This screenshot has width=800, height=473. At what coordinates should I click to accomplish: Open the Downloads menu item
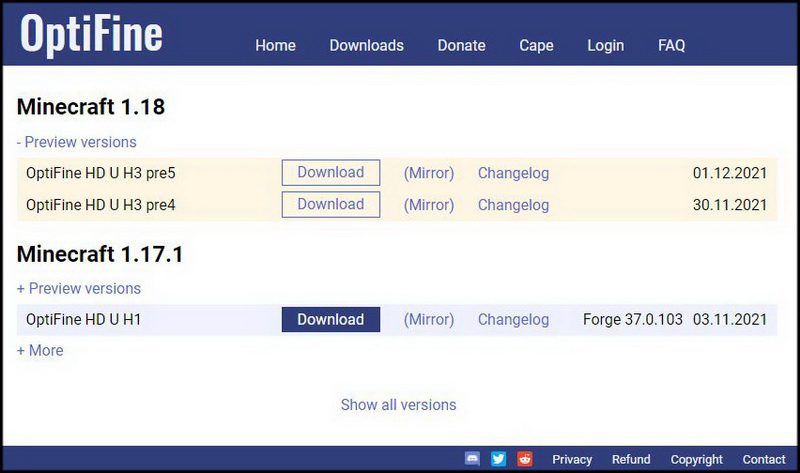366,45
